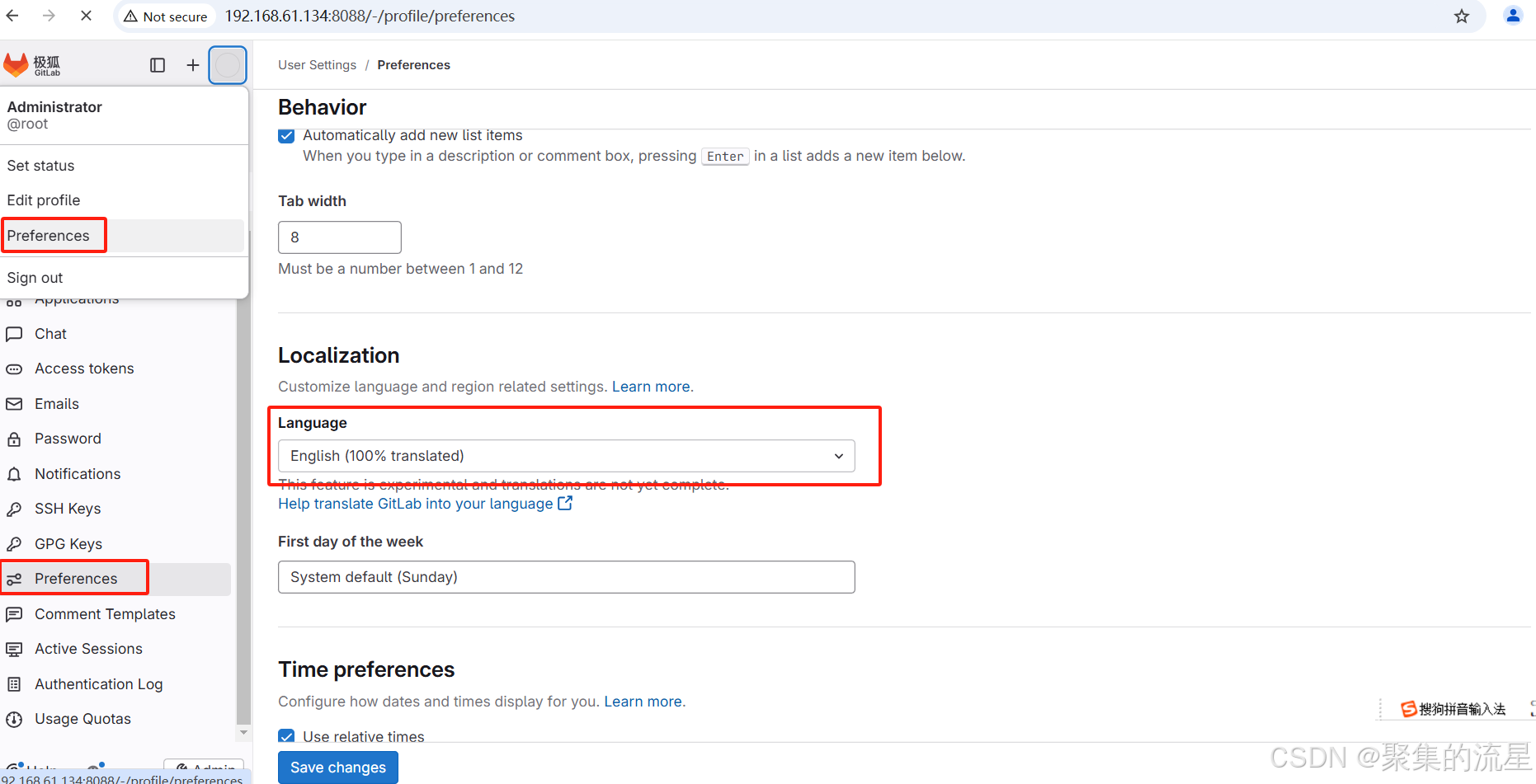Click the Comment Templates sidebar icon

[x=15, y=614]
